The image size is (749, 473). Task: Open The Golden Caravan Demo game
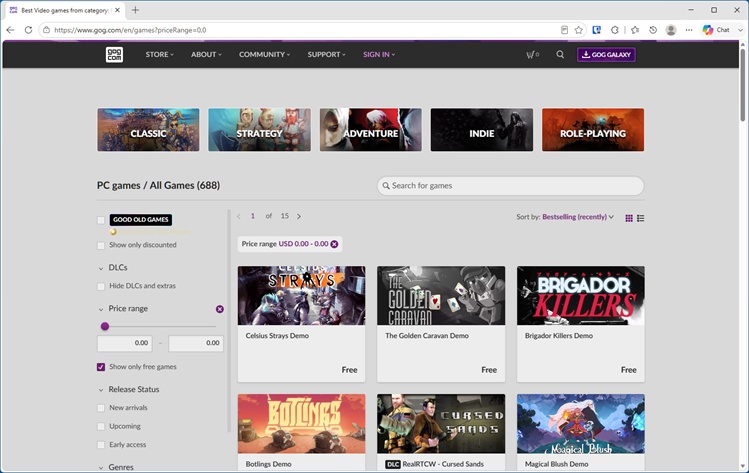pos(441,324)
